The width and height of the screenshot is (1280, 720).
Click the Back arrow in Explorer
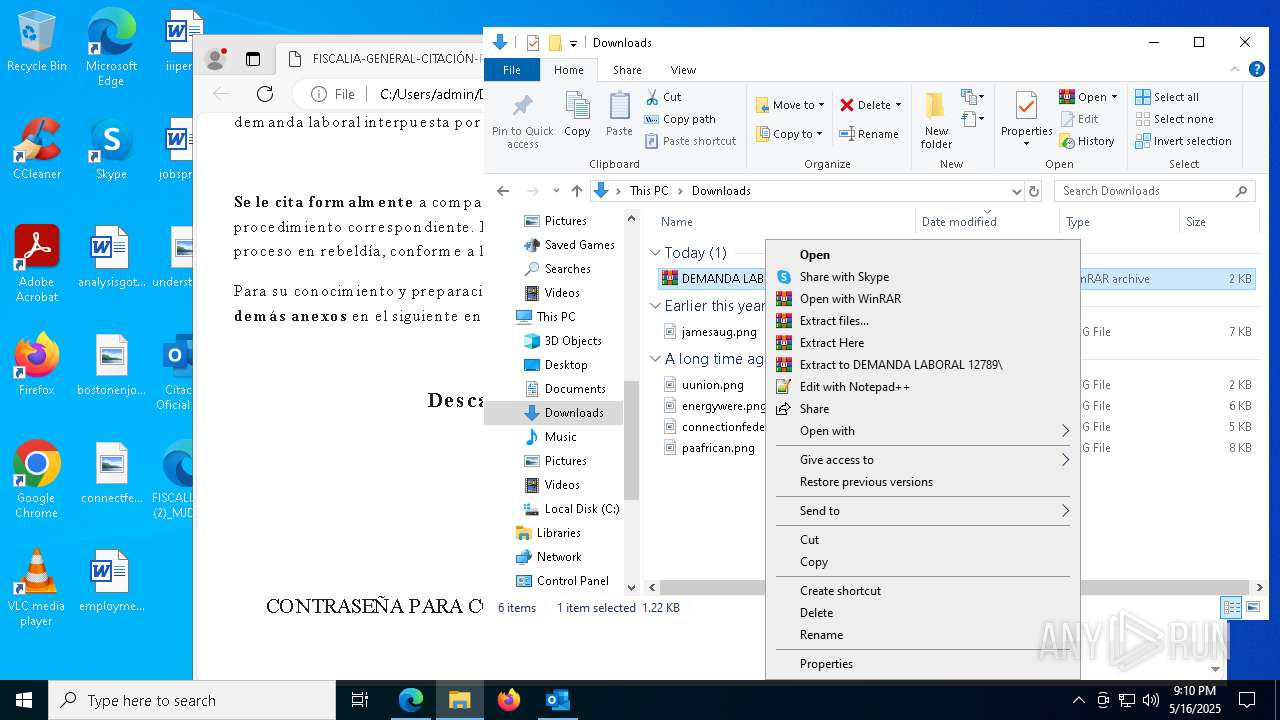point(503,191)
